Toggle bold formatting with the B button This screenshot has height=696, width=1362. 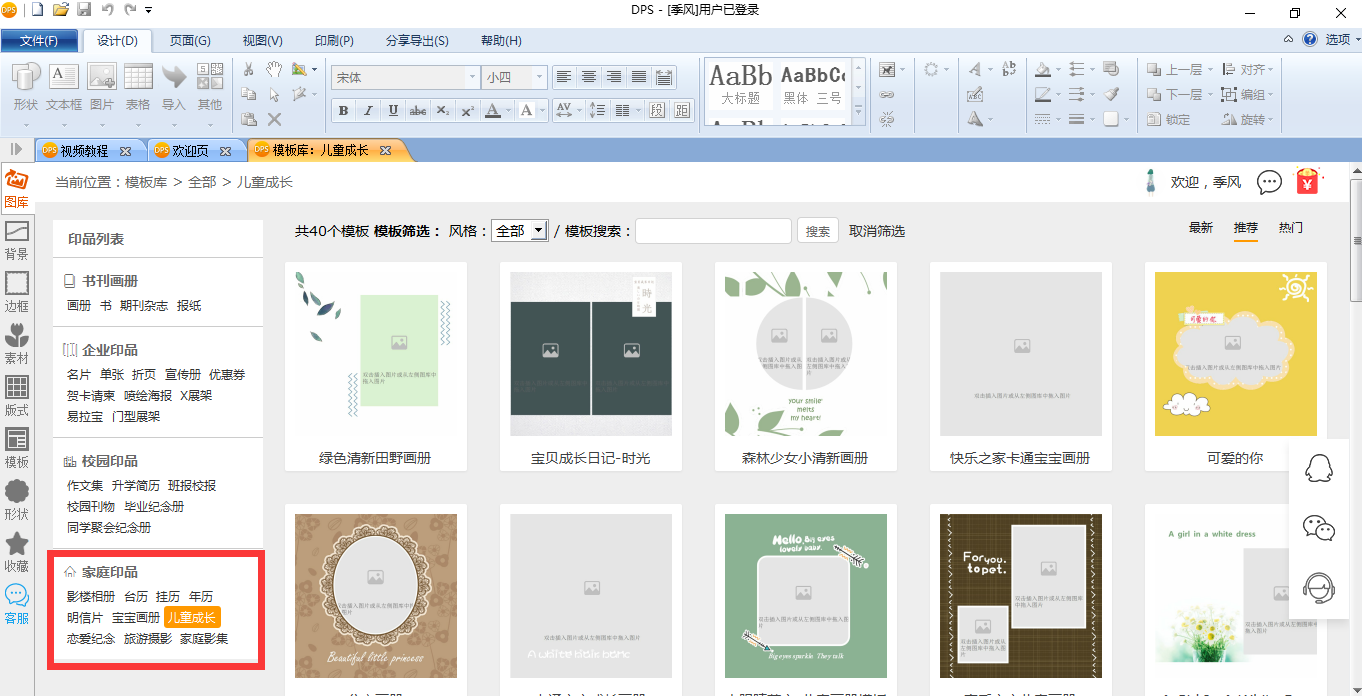tap(343, 110)
